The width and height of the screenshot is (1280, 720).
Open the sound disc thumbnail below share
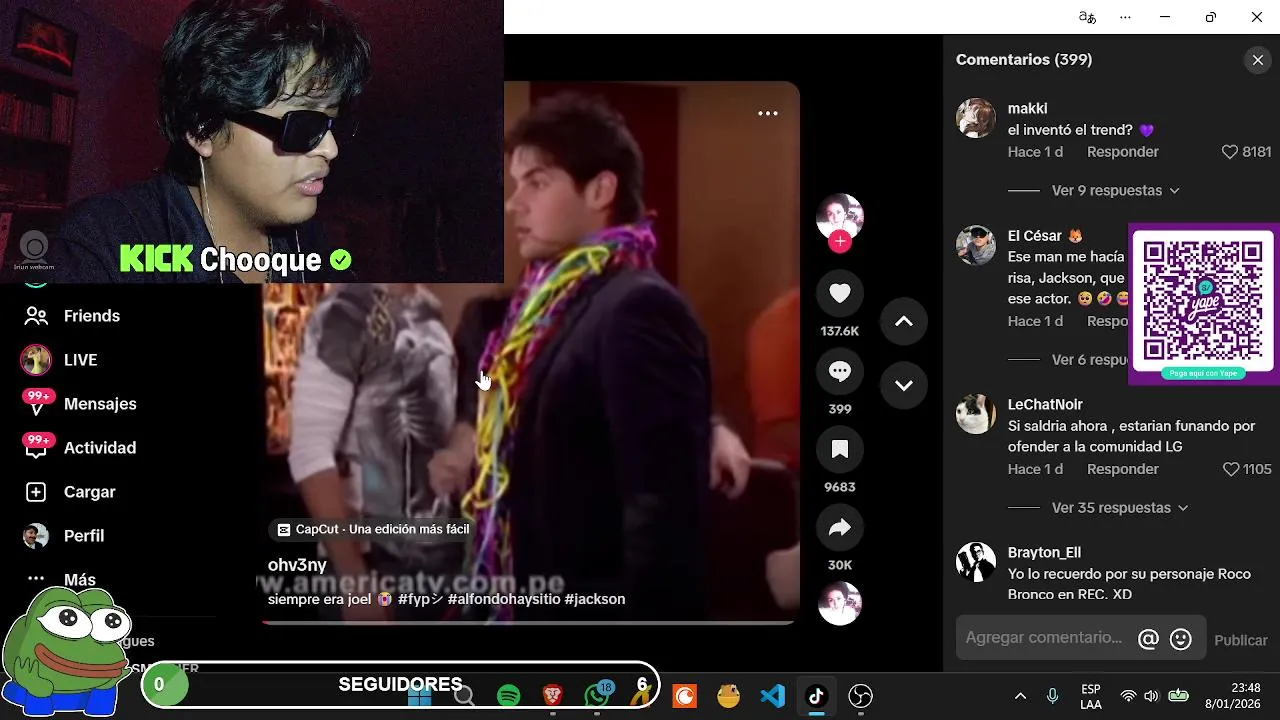[840, 603]
